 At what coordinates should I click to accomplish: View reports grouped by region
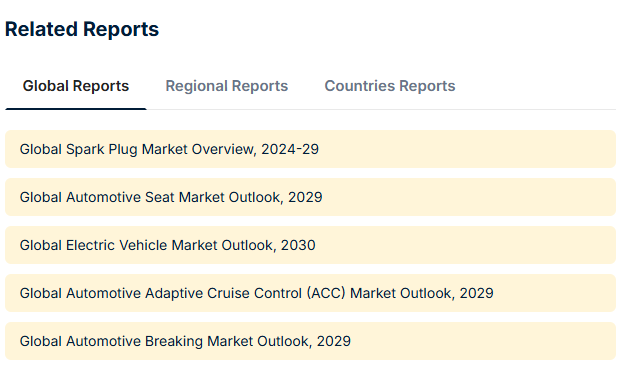click(x=227, y=86)
